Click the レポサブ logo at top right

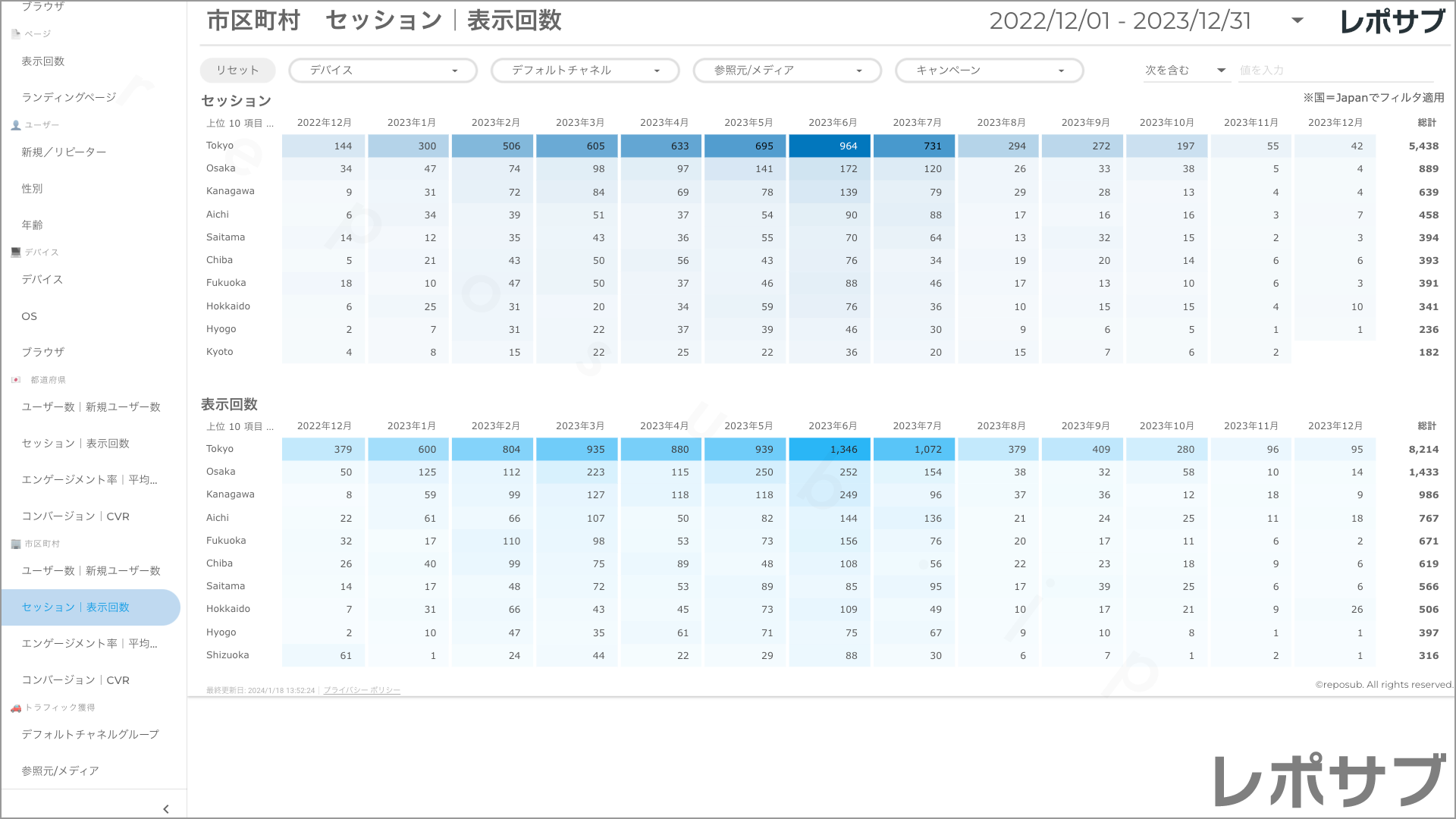point(1392,21)
